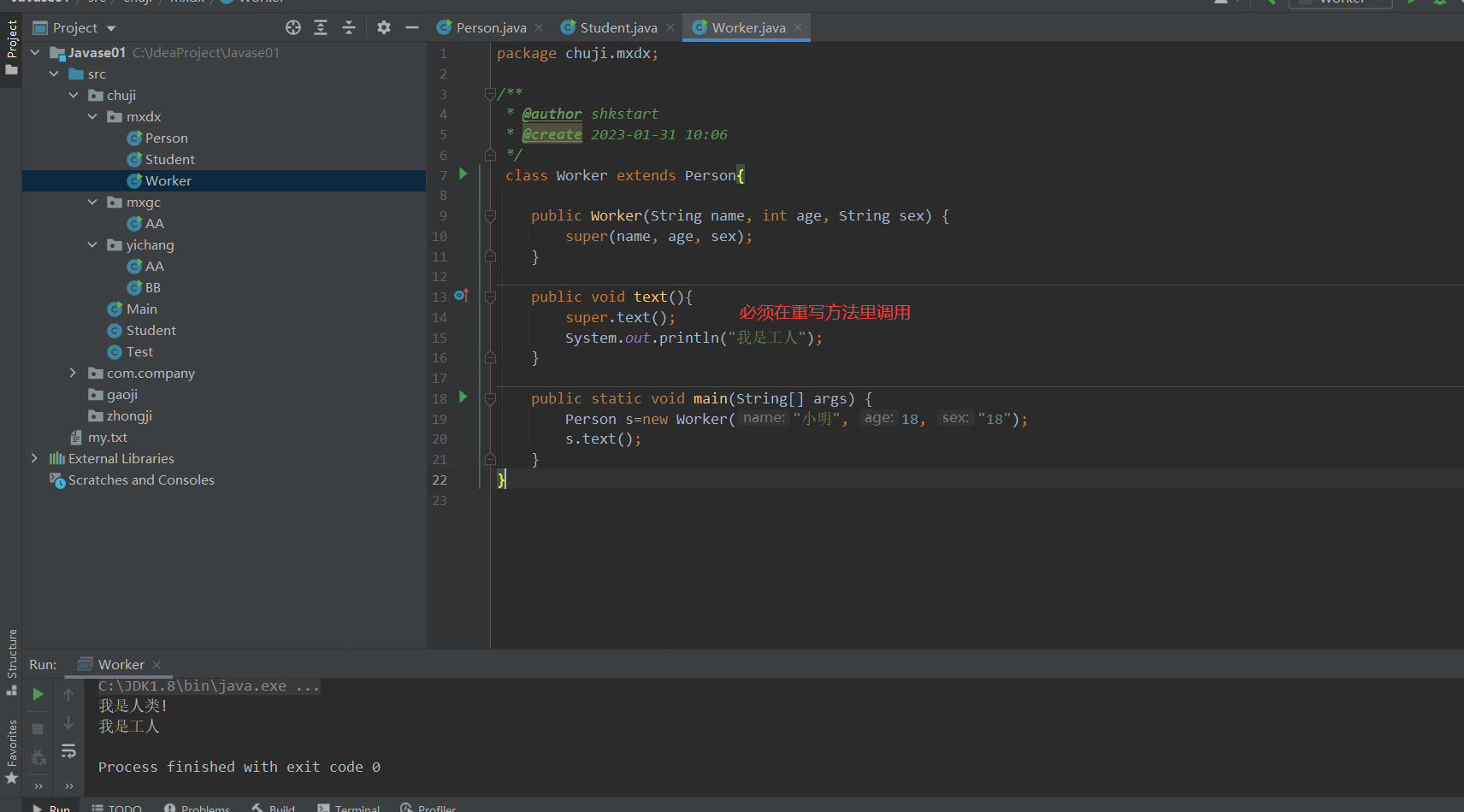This screenshot has height=812, width=1464.
Task: Toggle soft-wrap in Run console
Action: coord(68,751)
